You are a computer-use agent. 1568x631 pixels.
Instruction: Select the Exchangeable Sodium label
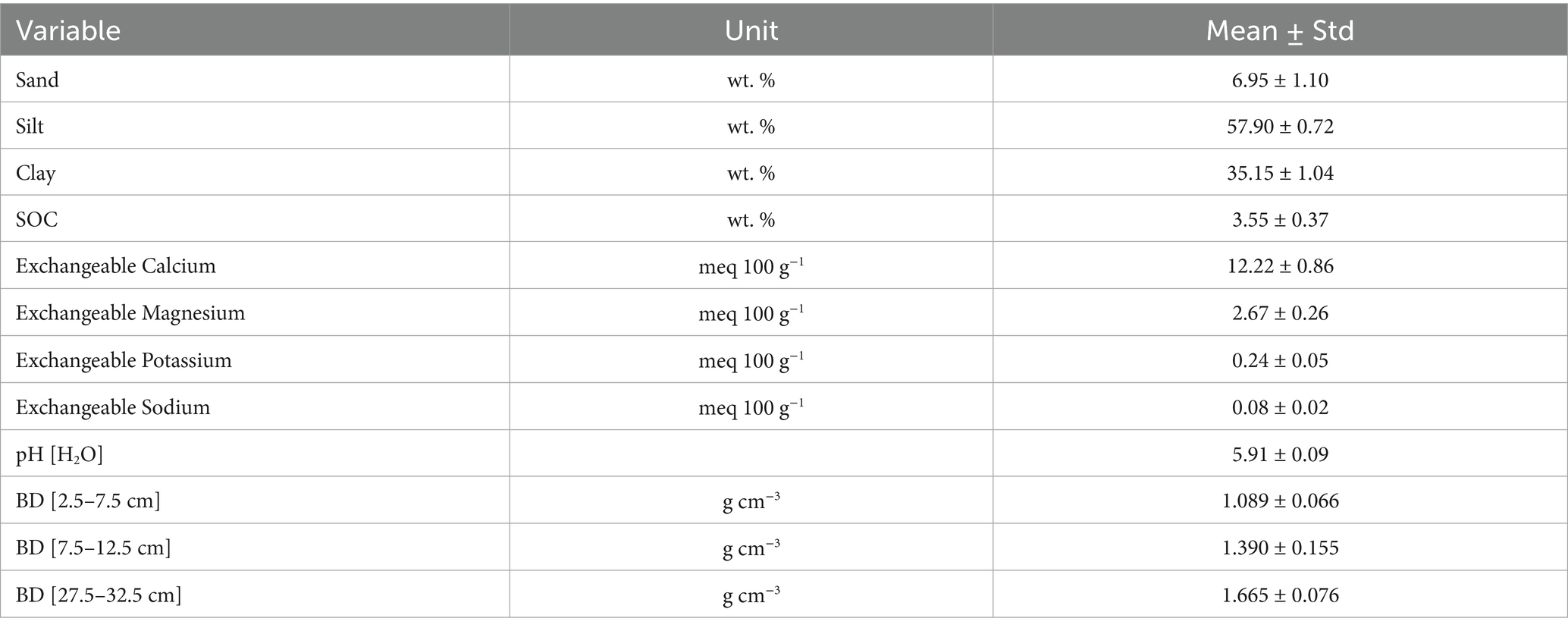tap(112, 407)
